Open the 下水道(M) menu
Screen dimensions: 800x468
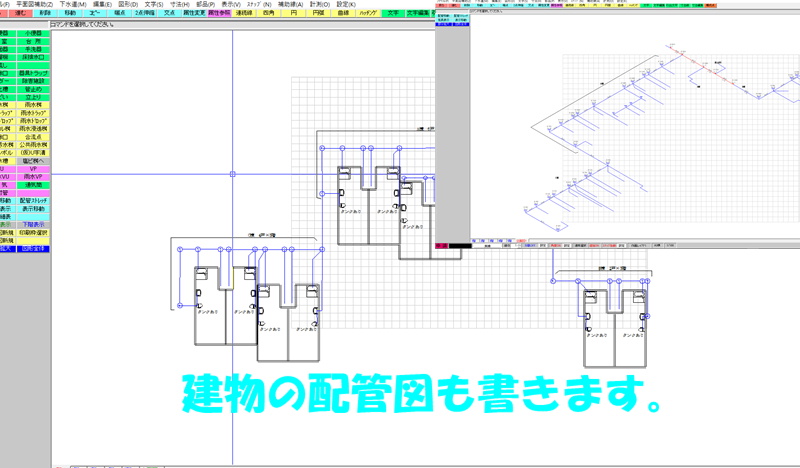74,4
